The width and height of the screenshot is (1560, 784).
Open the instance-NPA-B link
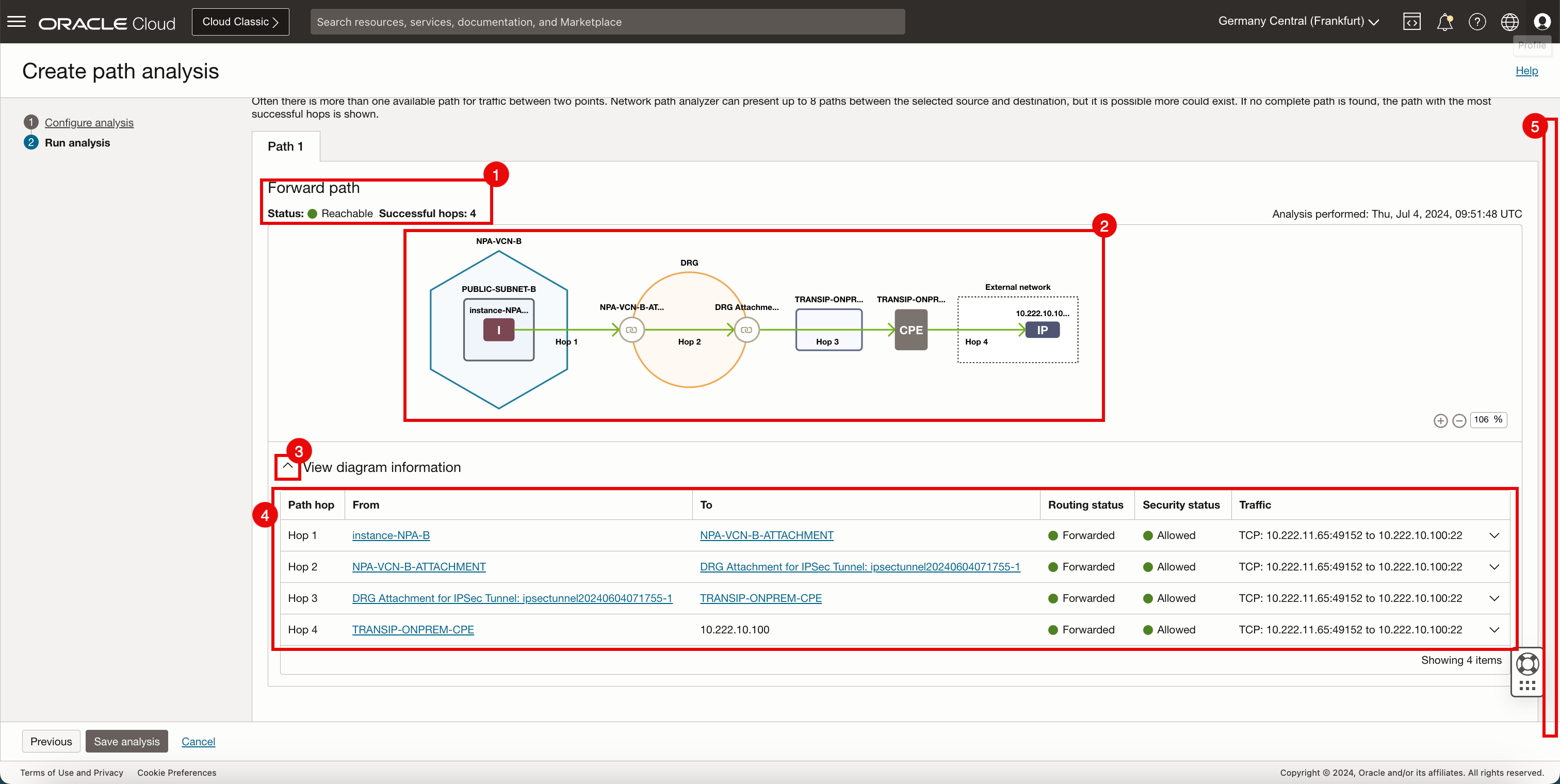pyautogui.click(x=391, y=536)
